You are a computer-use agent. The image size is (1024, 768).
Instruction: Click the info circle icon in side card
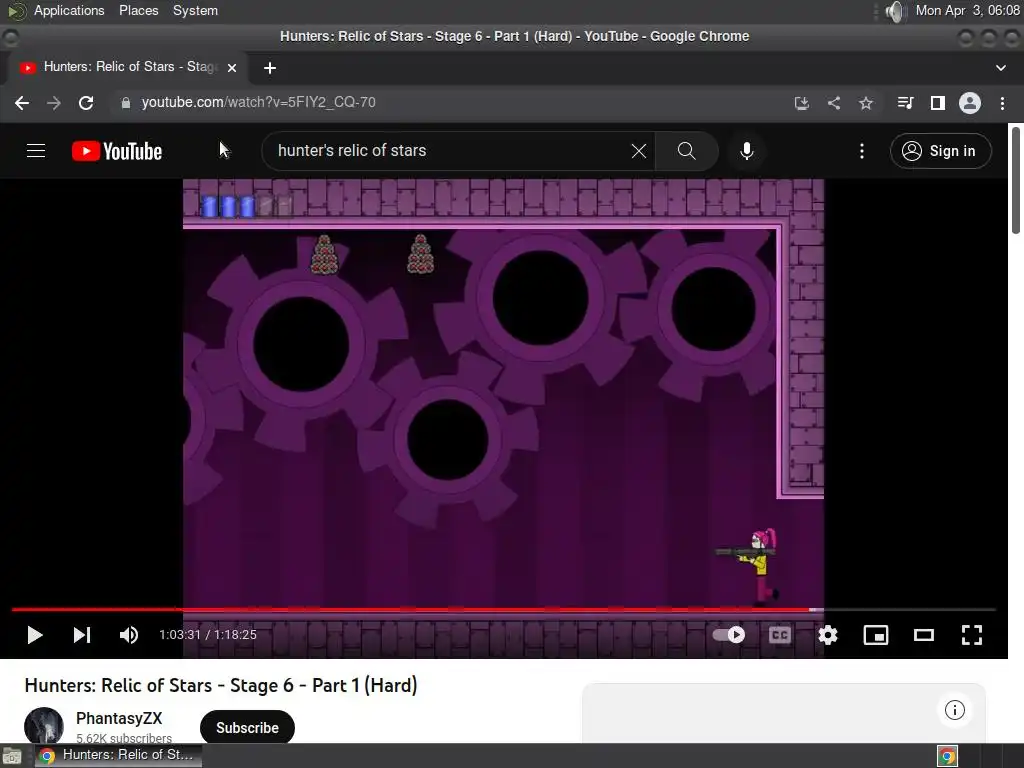[954, 710]
